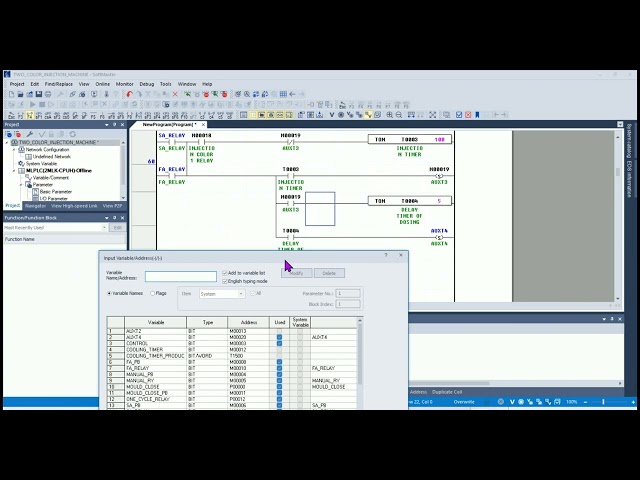Click the status bar zoom plus icon
Image resolution: width=640 pixels, height=480 pixels.
633,402
